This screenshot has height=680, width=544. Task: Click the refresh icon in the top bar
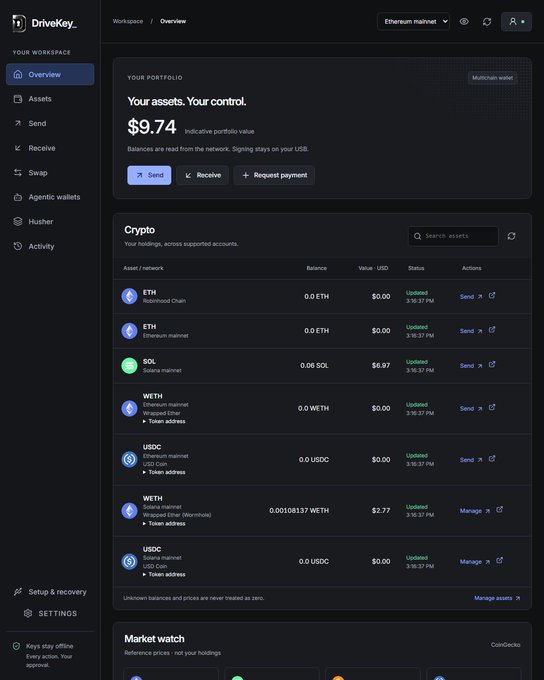pos(487,21)
